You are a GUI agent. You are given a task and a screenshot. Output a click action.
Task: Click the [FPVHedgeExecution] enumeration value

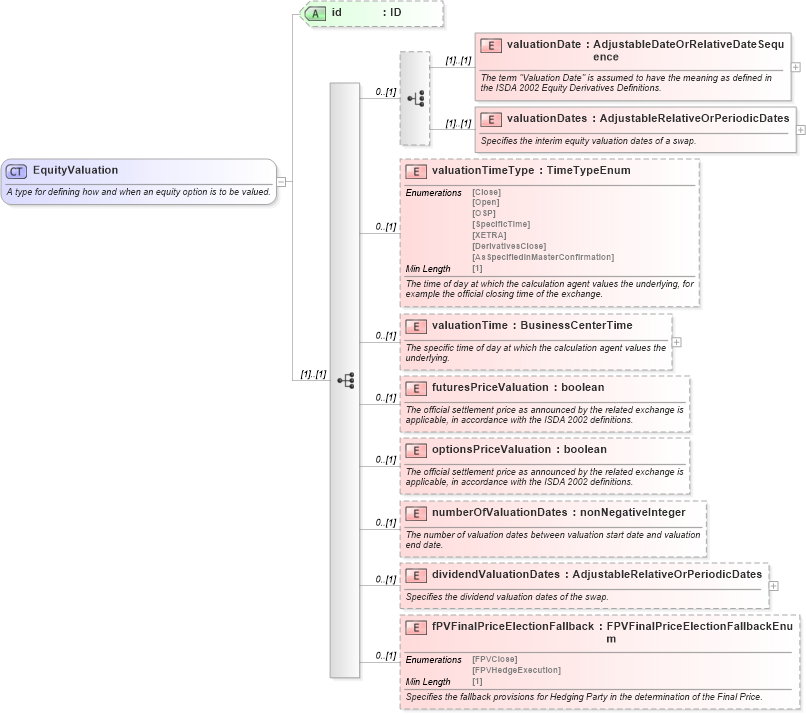[x=517, y=670]
